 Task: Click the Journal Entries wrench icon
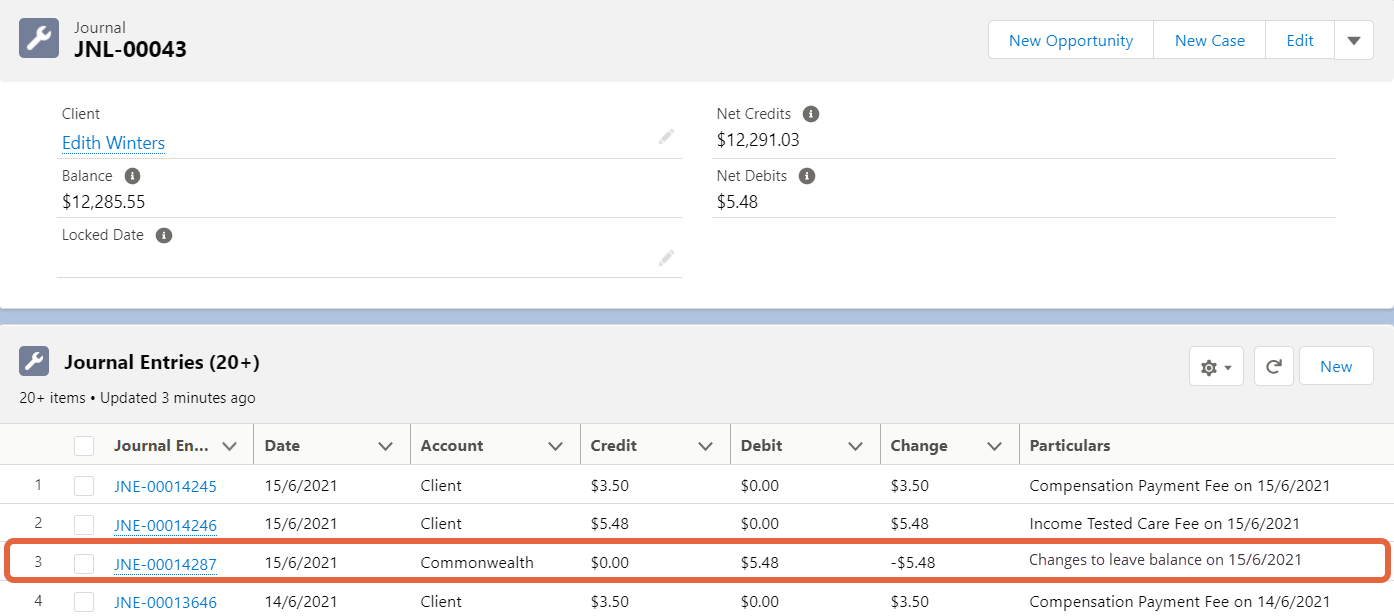click(35, 362)
